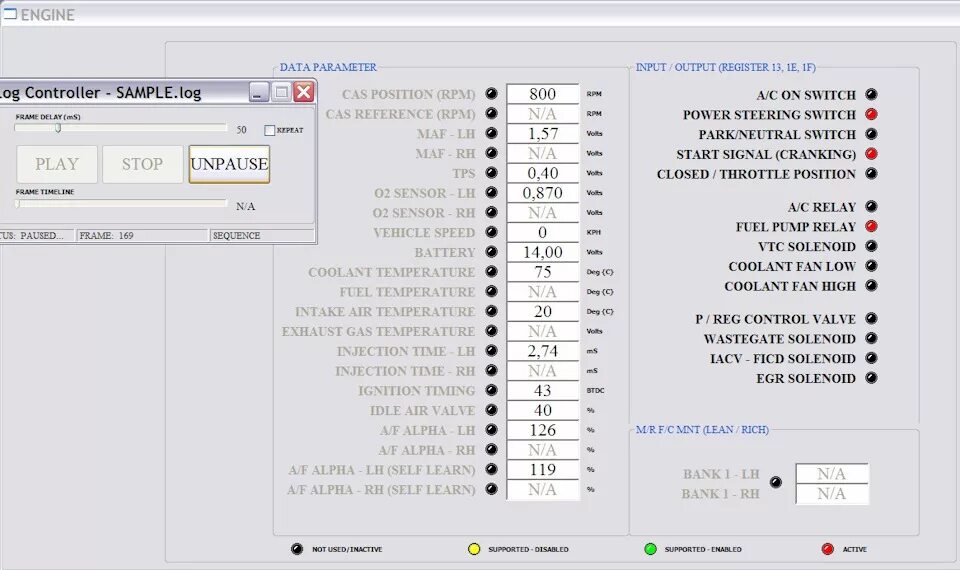Image resolution: width=960 pixels, height=570 pixels.
Task: Click the COOLANT FAN LOW status light
Action: point(871,266)
